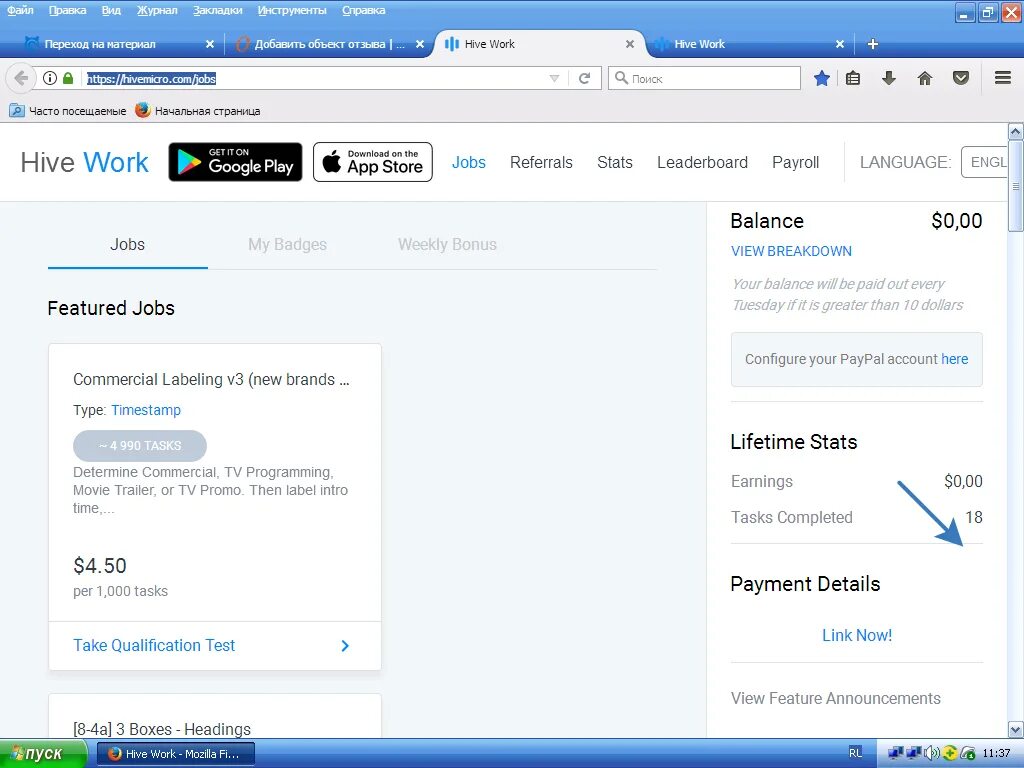Click the Пуск start button

click(43, 754)
